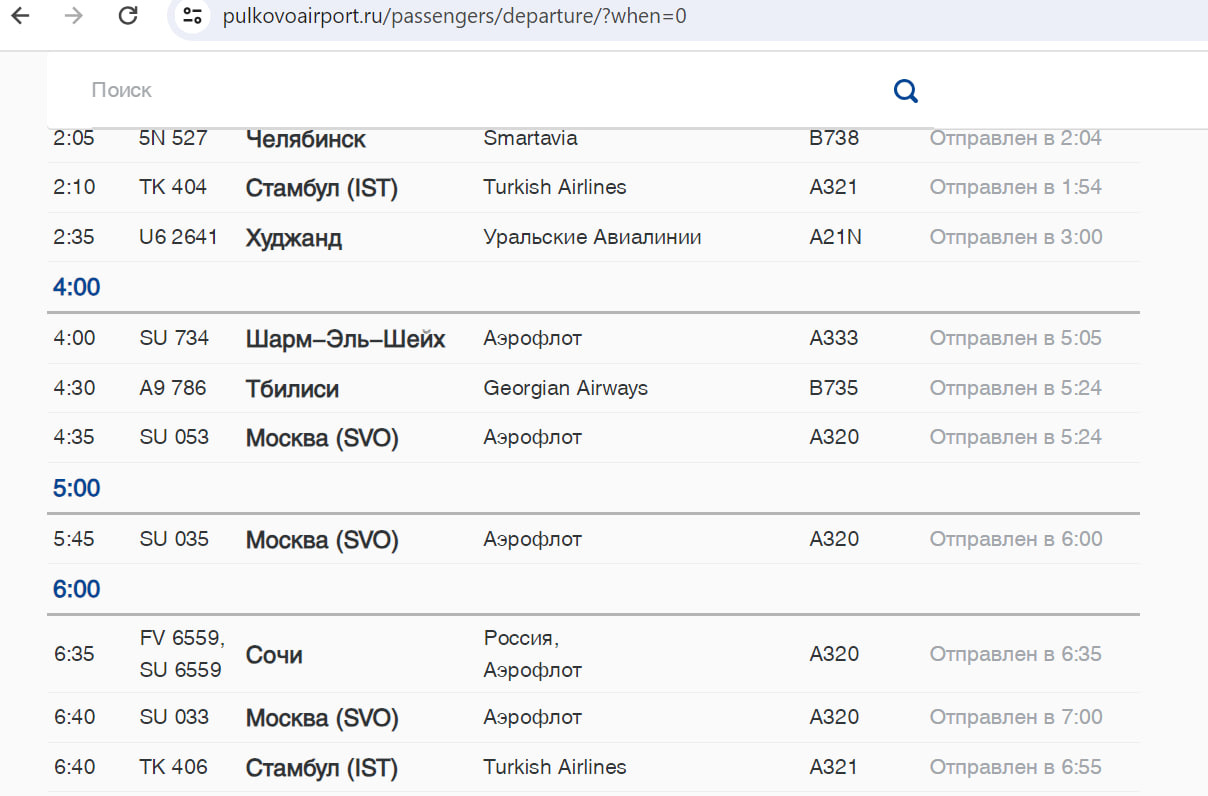Open Тбилиси flight A9 786
The image size is (1208, 796).
pos(292,389)
